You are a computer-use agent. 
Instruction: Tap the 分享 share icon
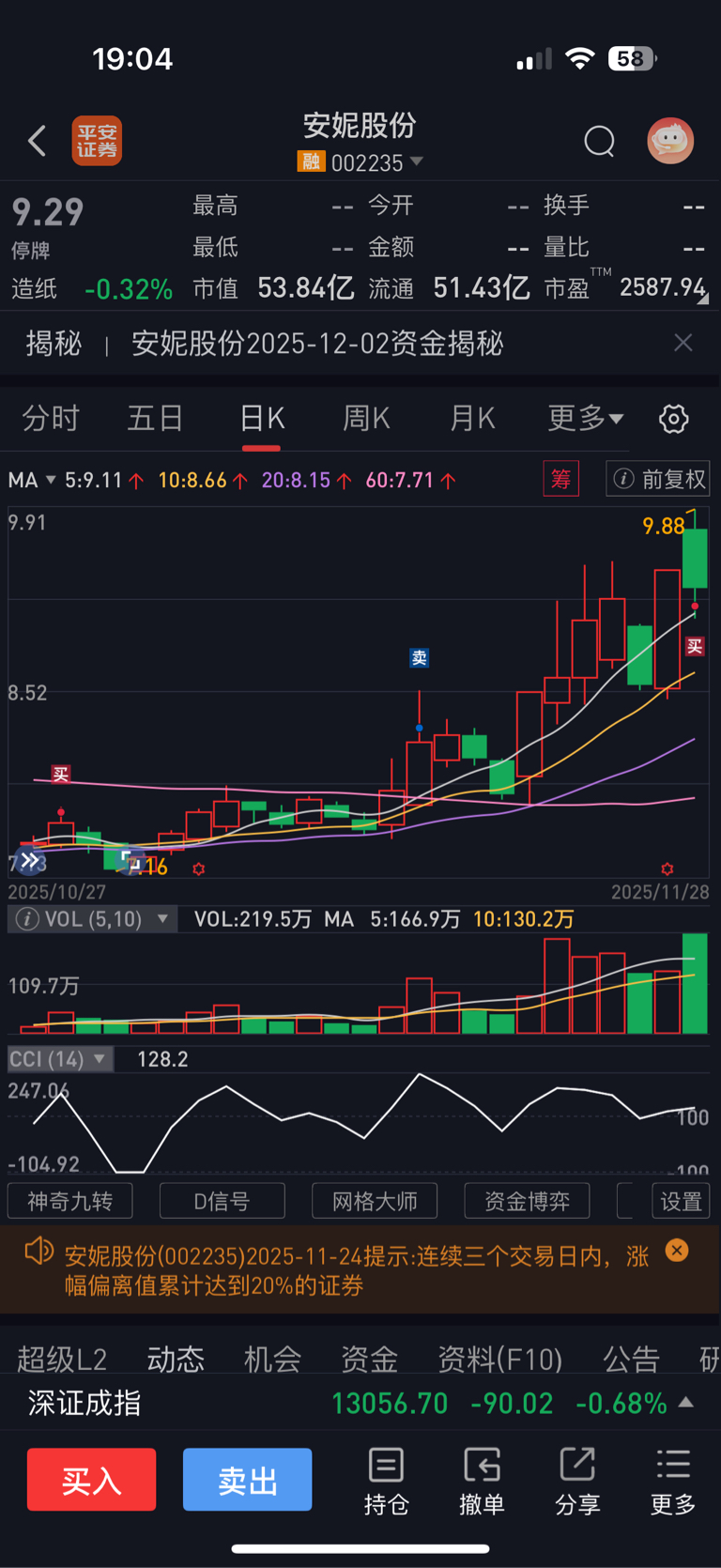577,1482
